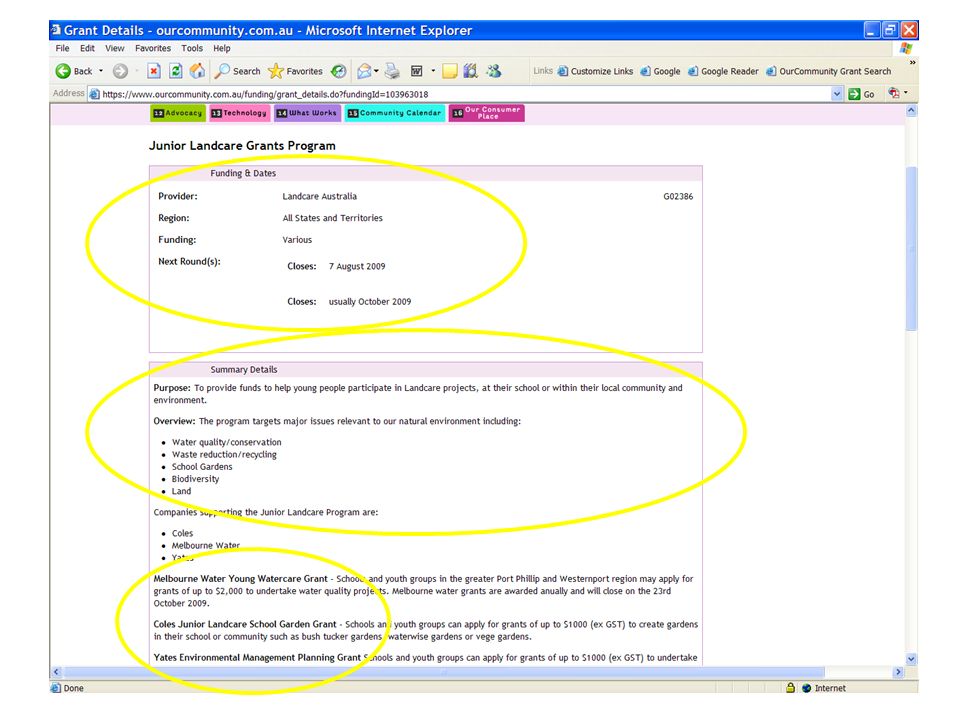Image resolution: width=960 pixels, height=720 pixels.
Task: Open the OurCommunity Grant Search link
Action: pos(829,71)
